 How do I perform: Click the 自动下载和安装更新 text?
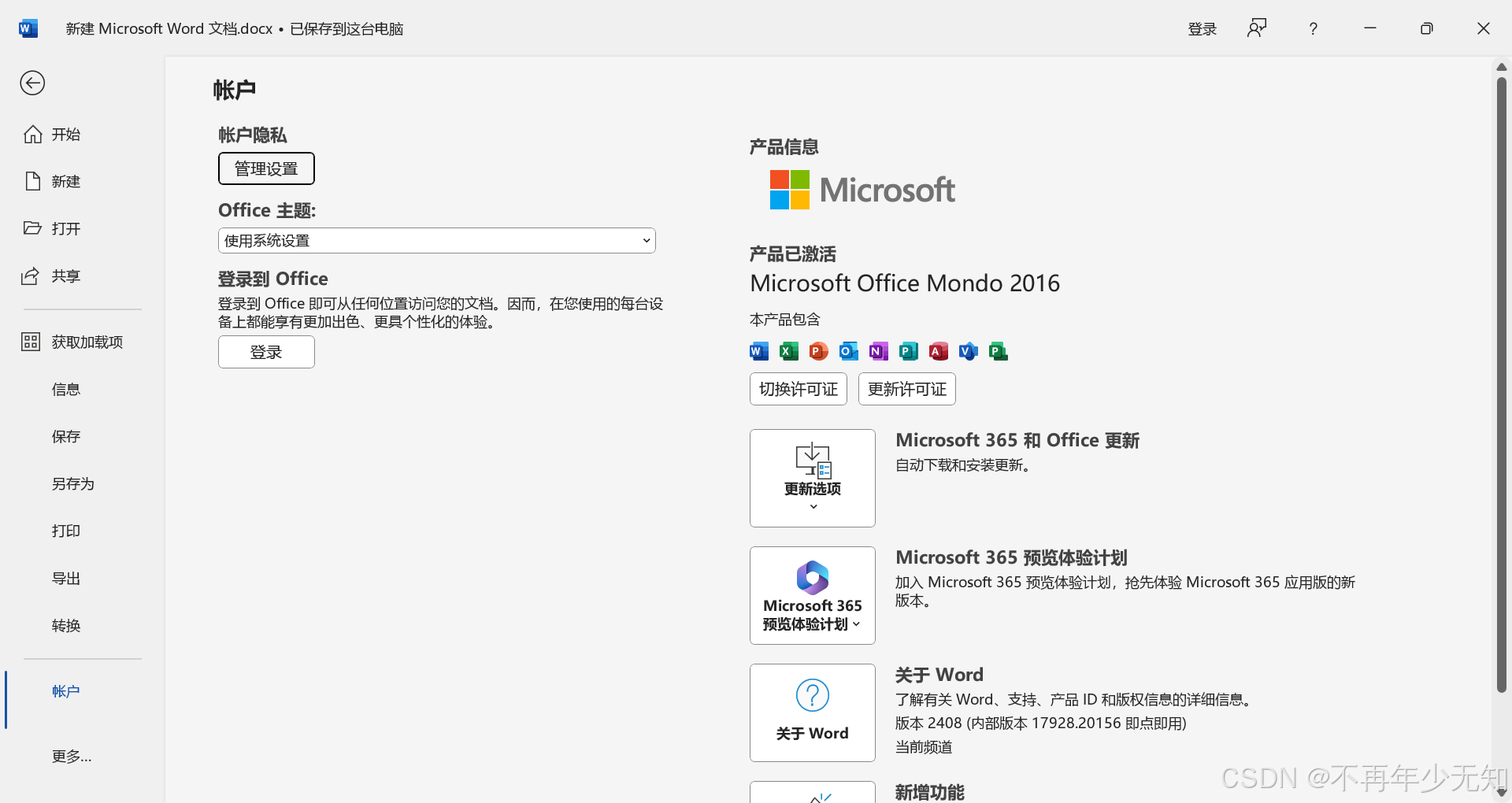pyautogui.click(x=963, y=465)
